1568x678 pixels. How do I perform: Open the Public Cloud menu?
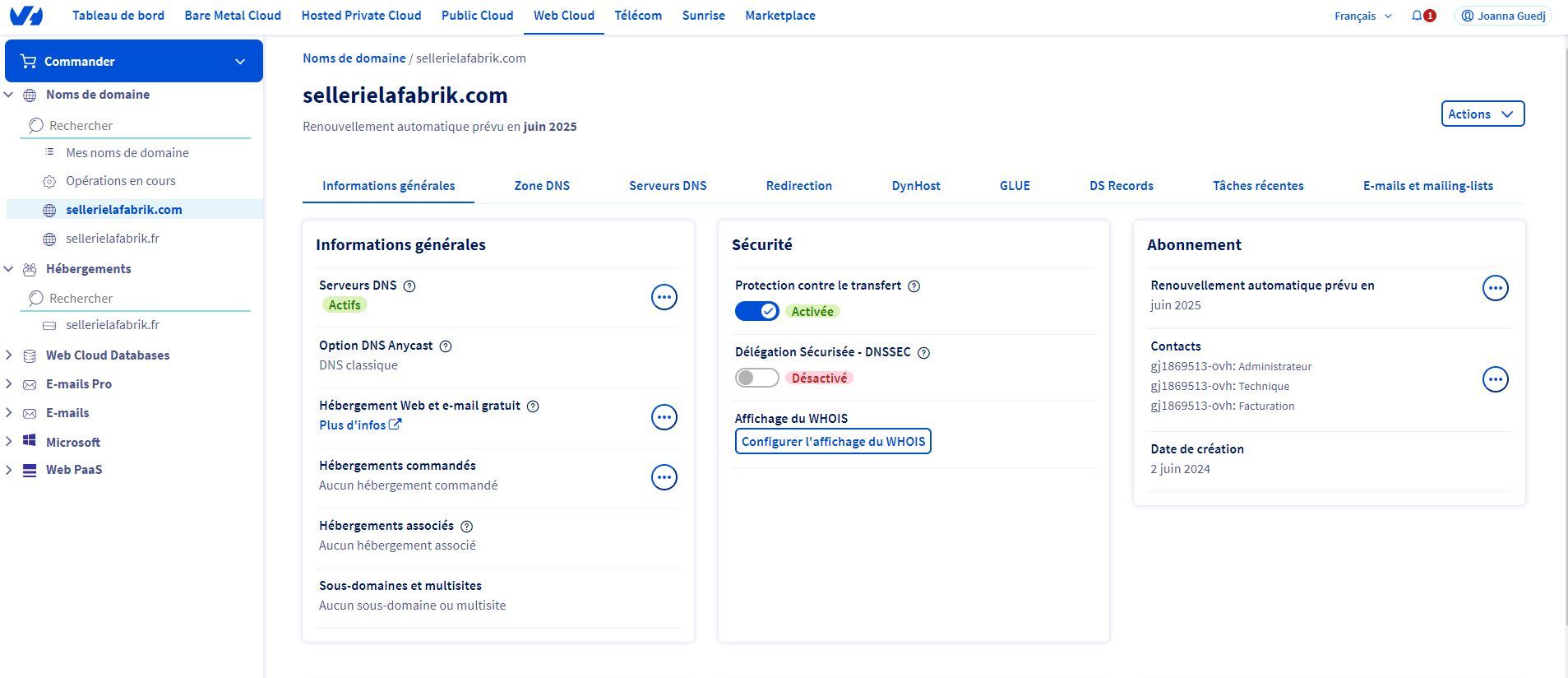click(477, 16)
